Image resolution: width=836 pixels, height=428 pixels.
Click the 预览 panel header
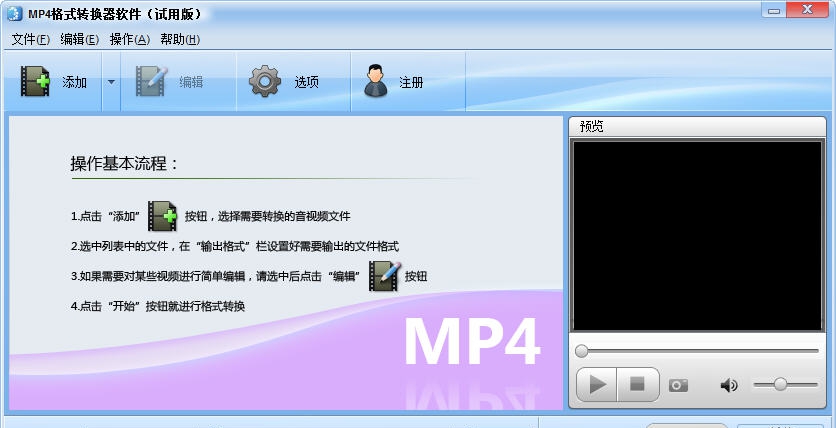[697, 127]
